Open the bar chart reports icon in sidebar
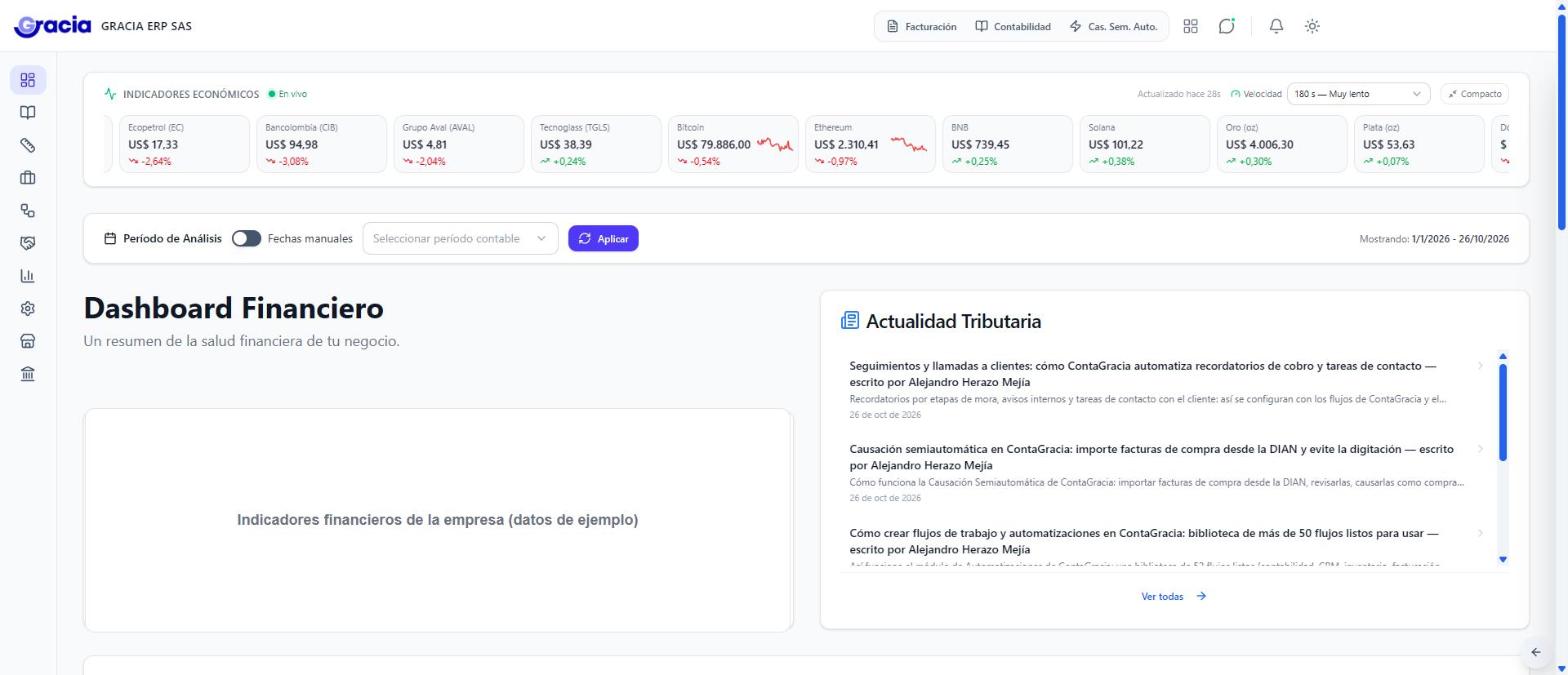The height and width of the screenshot is (675, 1568). click(28, 276)
